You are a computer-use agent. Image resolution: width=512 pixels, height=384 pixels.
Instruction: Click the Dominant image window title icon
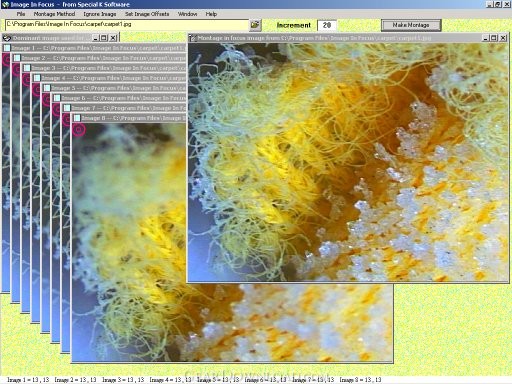[x=7, y=38]
